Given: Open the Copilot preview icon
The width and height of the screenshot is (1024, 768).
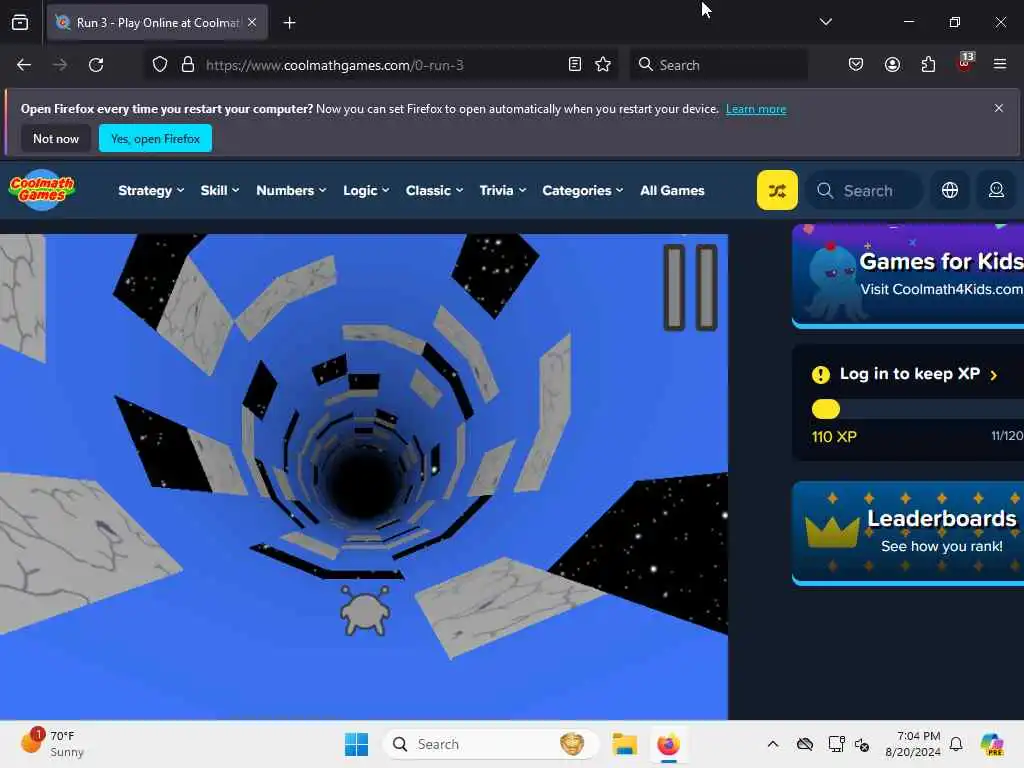Looking at the screenshot, I should (x=992, y=744).
